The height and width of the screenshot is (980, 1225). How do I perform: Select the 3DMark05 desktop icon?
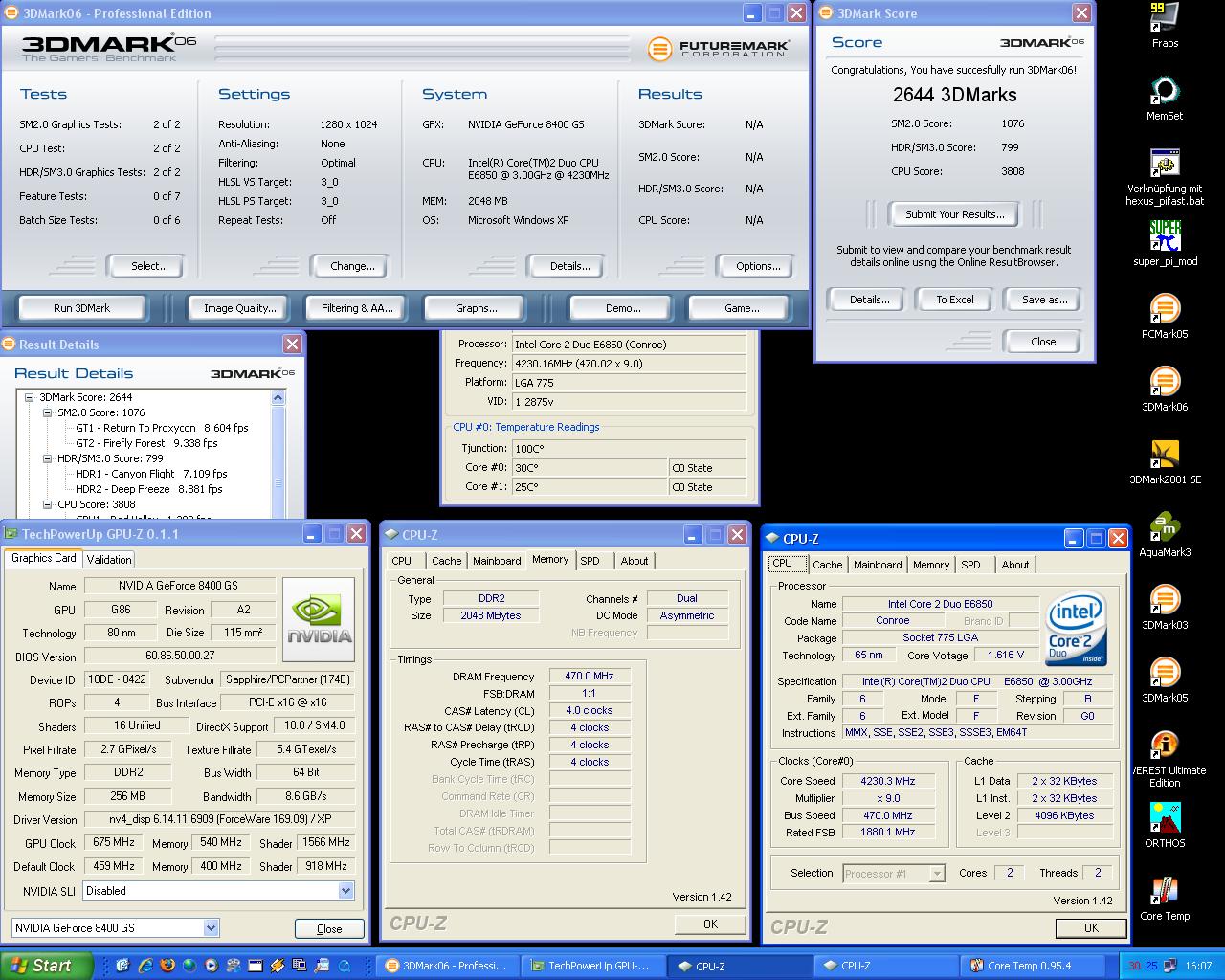pyautogui.click(x=1165, y=673)
